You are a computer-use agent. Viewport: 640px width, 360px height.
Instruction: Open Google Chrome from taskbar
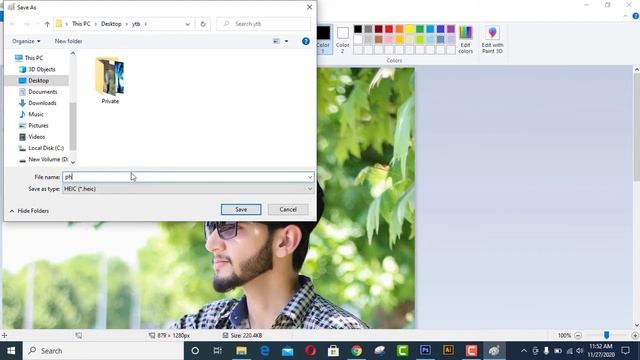356,351
